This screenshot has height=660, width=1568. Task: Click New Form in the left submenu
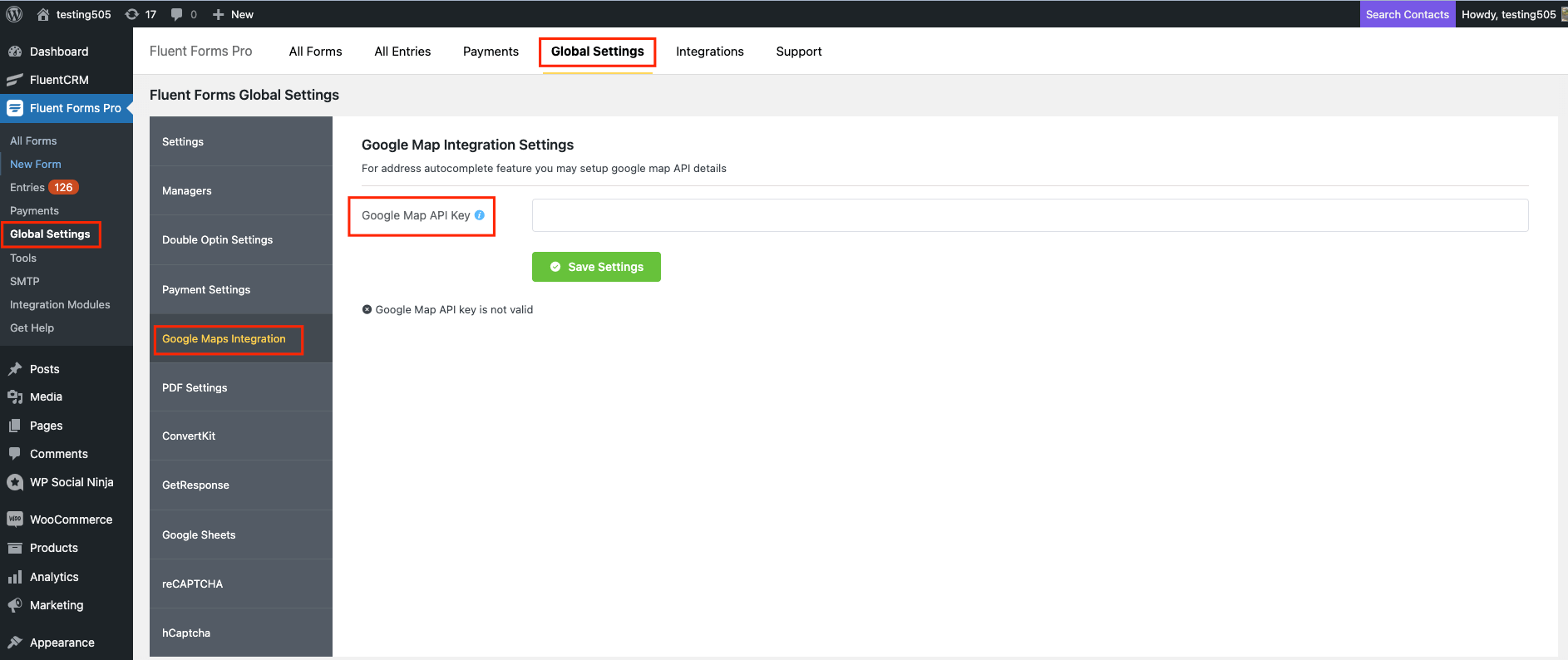36,165
